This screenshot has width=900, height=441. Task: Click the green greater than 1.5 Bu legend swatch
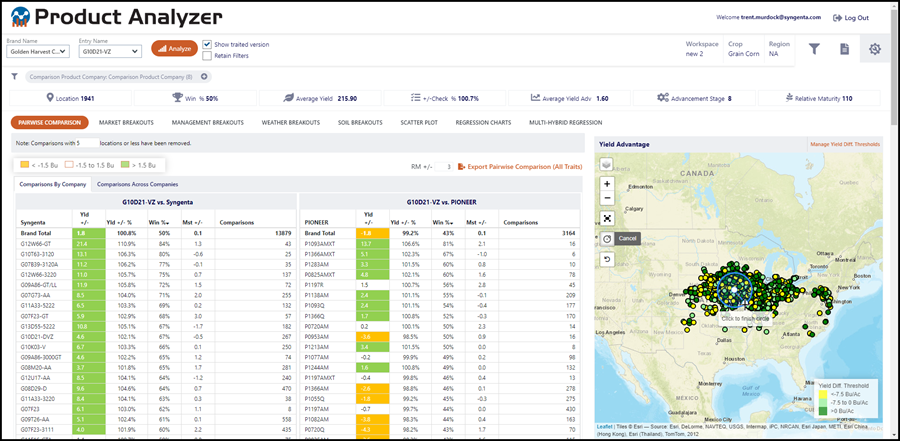[125, 165]
